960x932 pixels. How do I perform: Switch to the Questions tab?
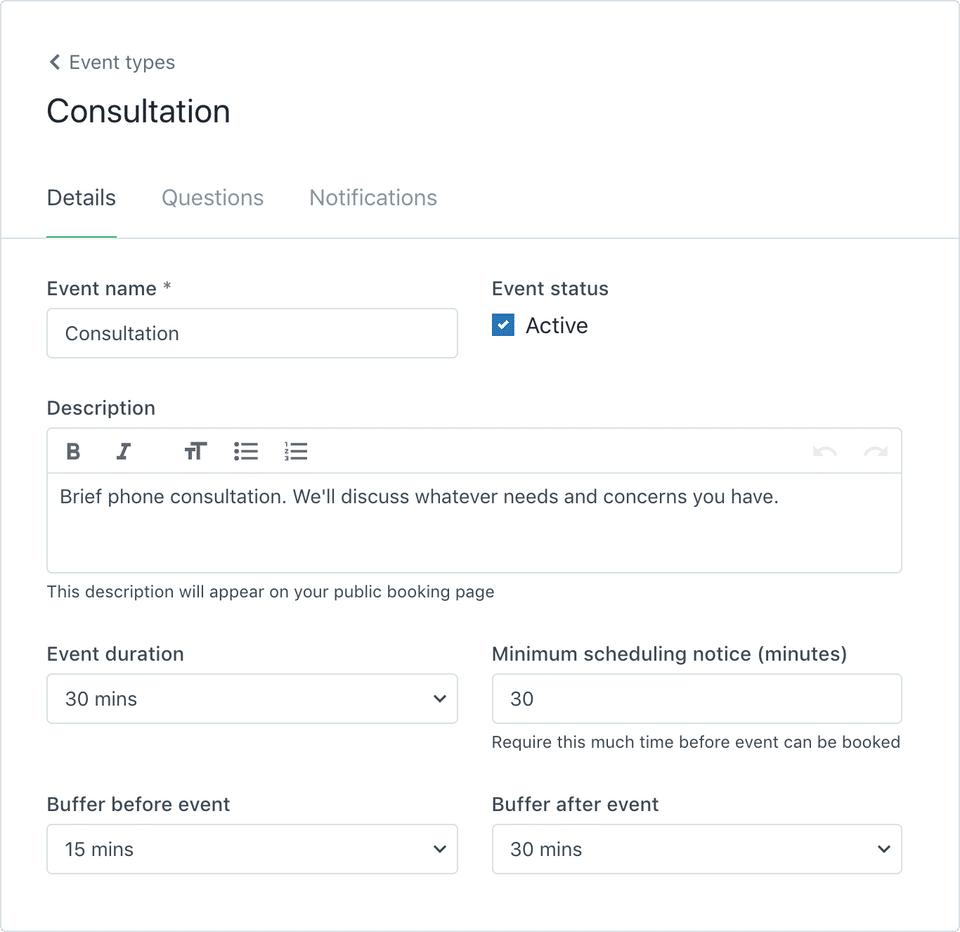[x=212, y=198]
